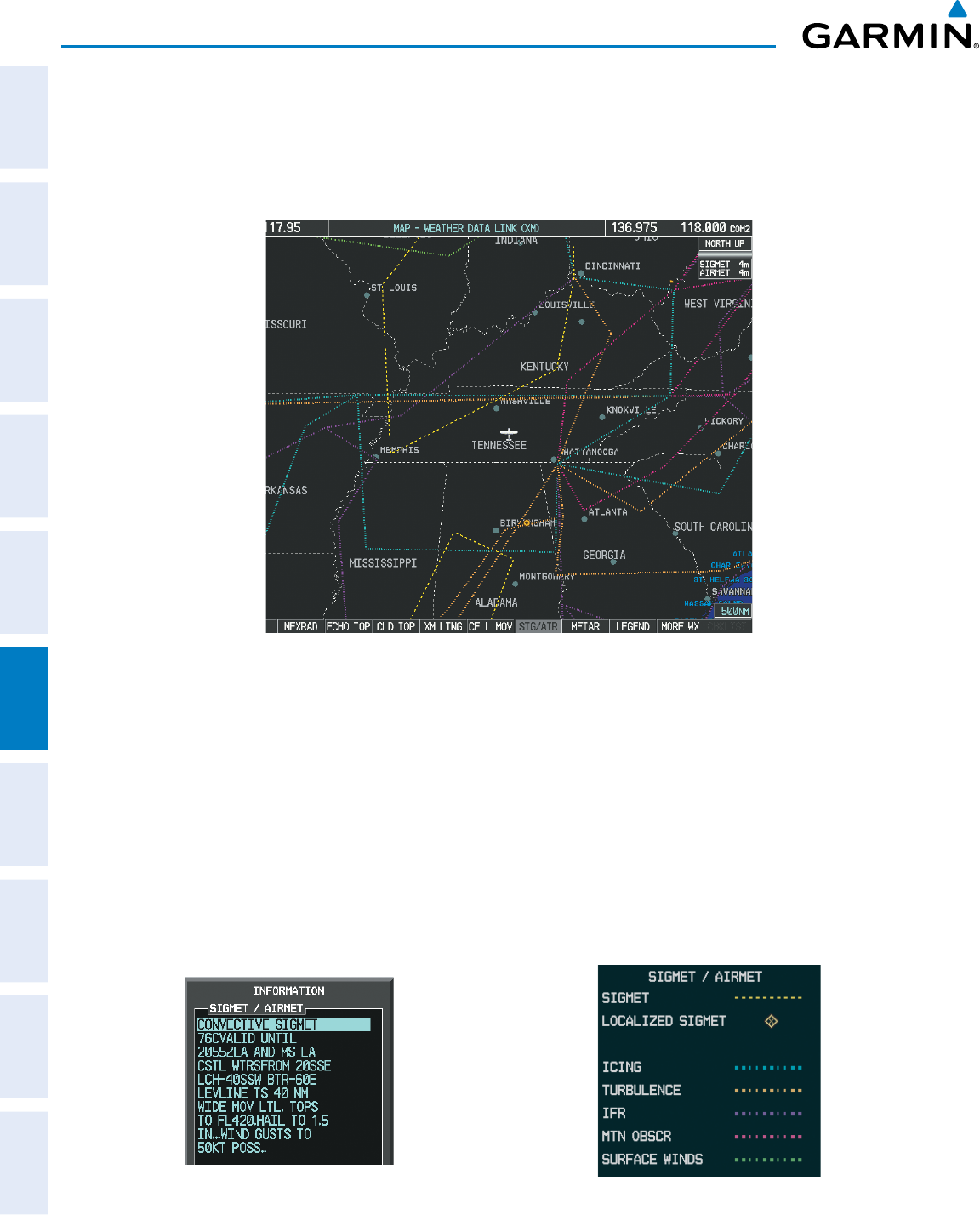Click the Localized SIGMET diamond symbol in legend
Screen dimensions: 980x1215
pos(772,1021)
